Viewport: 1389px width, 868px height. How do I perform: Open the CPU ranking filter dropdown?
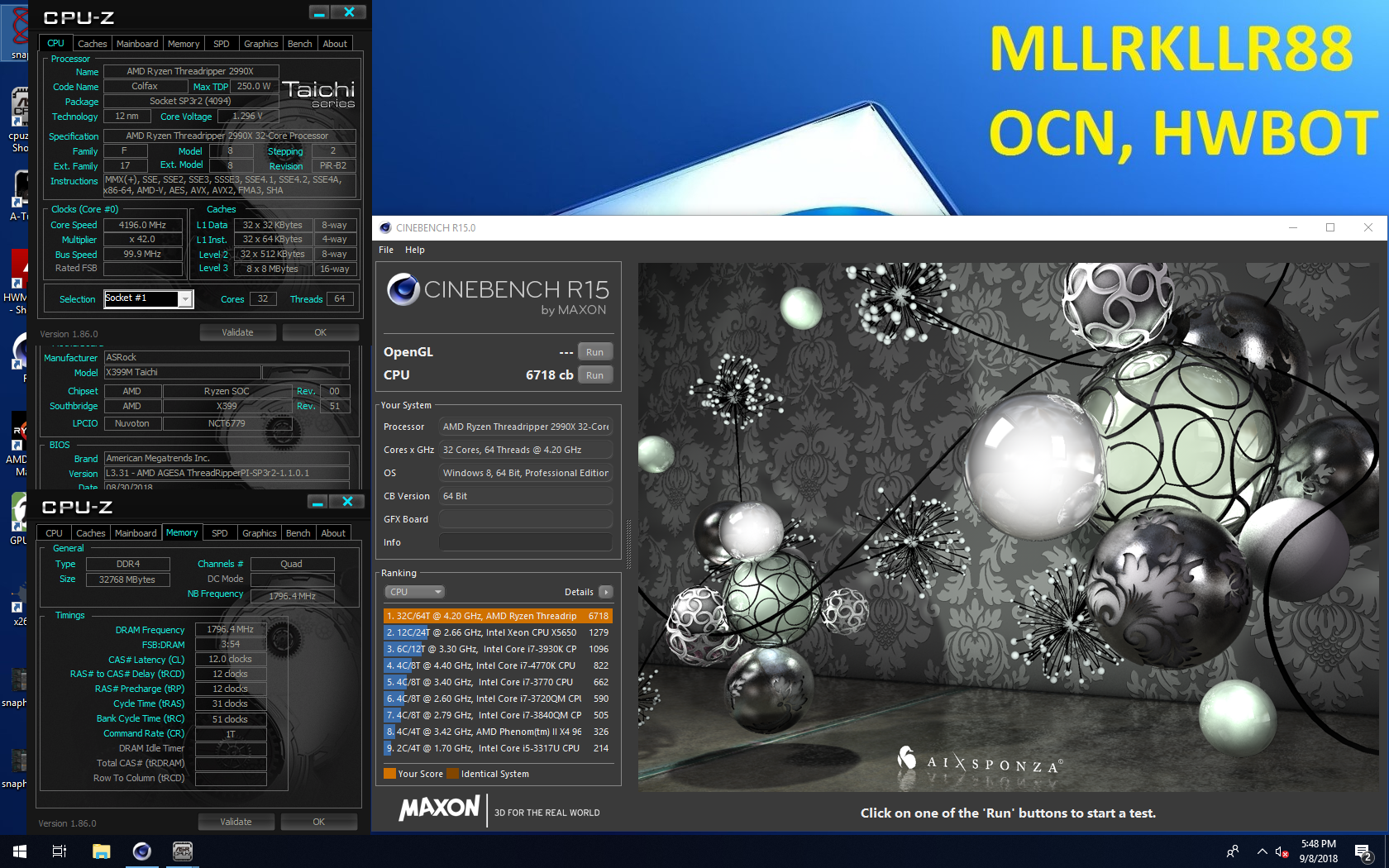click(414, 592)
